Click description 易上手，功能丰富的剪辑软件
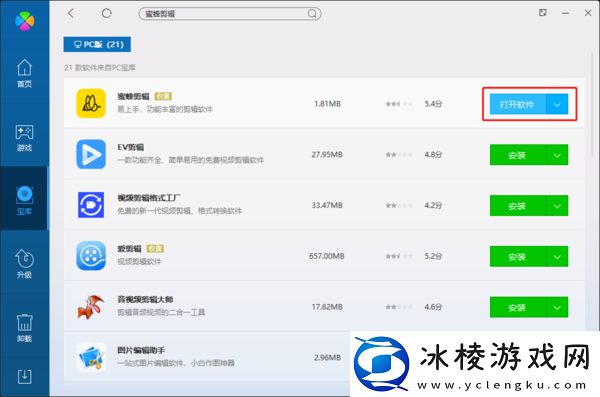This screenshot has height=397, width=600. pyautogui.click(x=165, y=109)
